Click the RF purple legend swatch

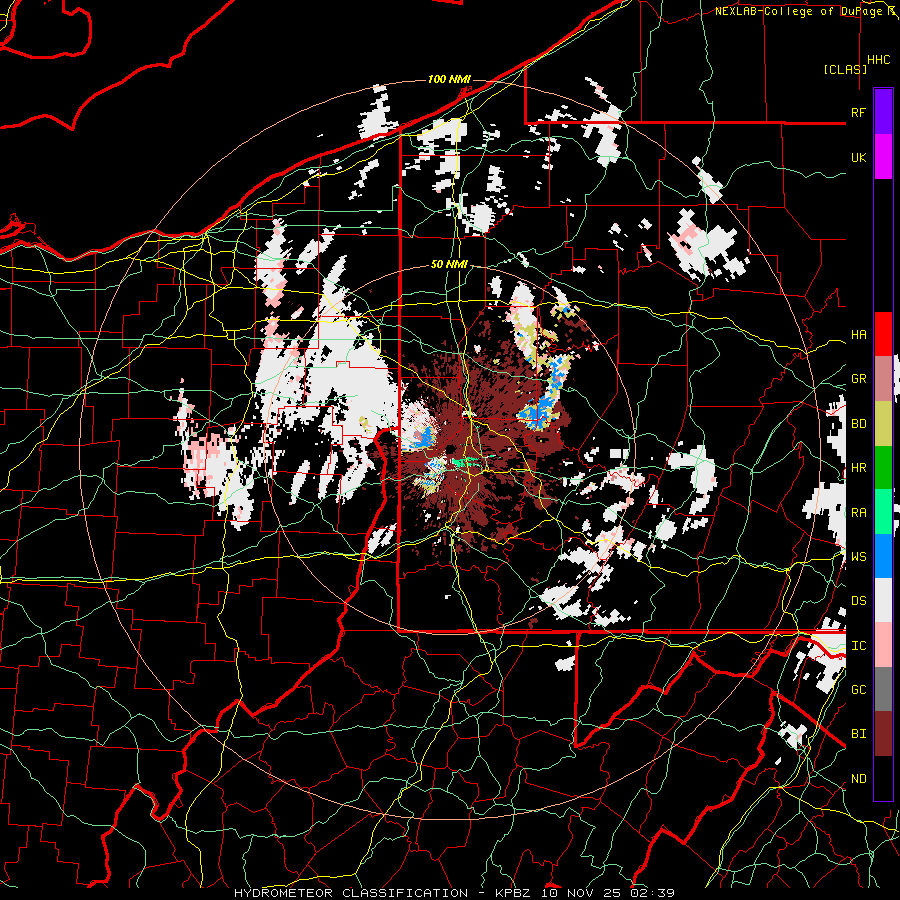tap(883, 112)
